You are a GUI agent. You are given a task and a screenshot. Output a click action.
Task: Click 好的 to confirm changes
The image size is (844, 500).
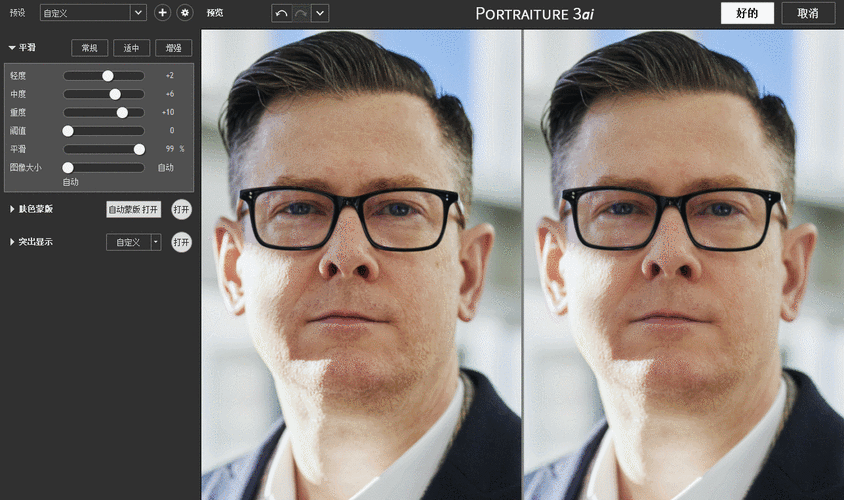(747, 13)
